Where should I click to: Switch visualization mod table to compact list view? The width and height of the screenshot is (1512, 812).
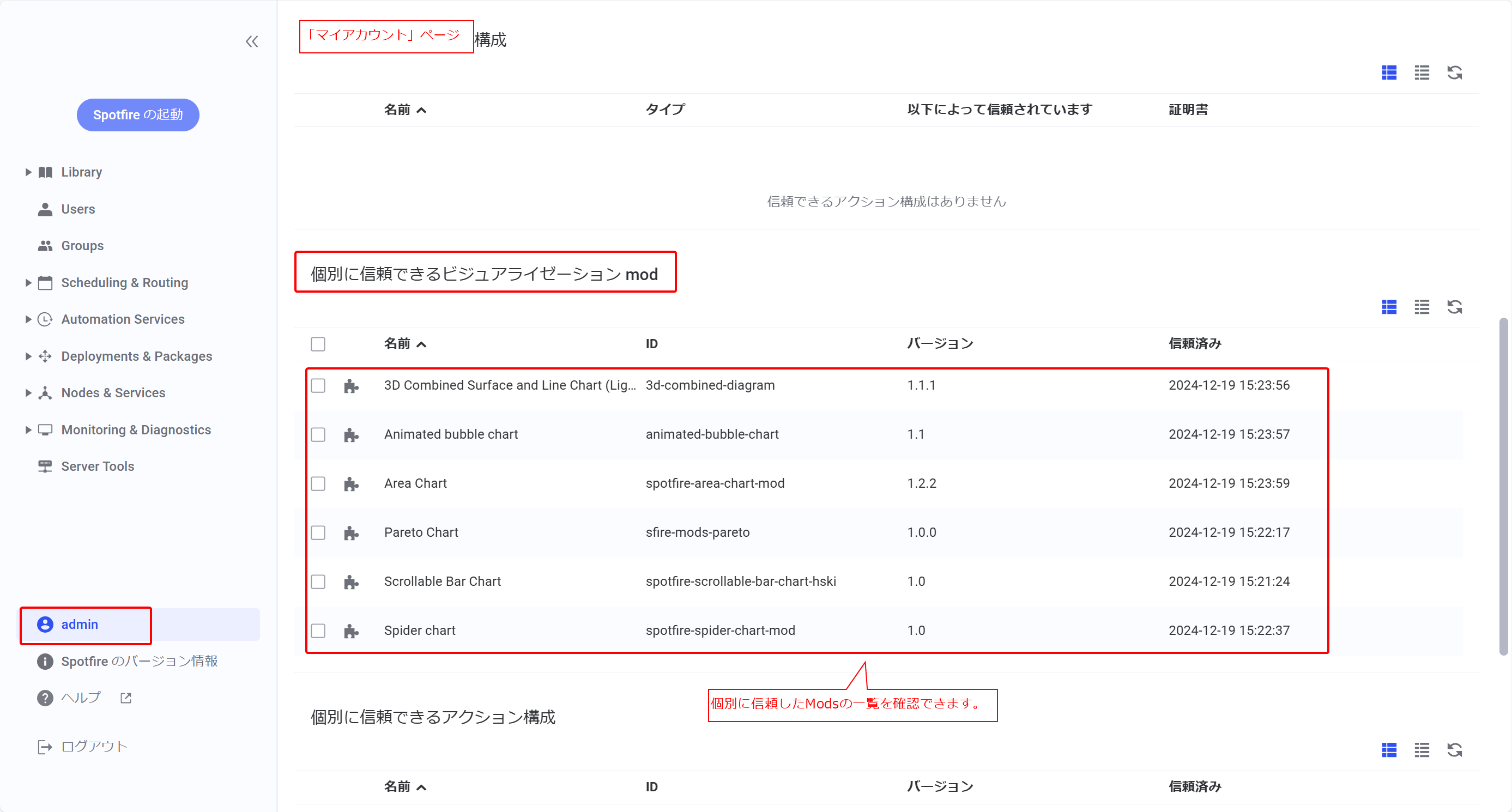click(1422, 307)
